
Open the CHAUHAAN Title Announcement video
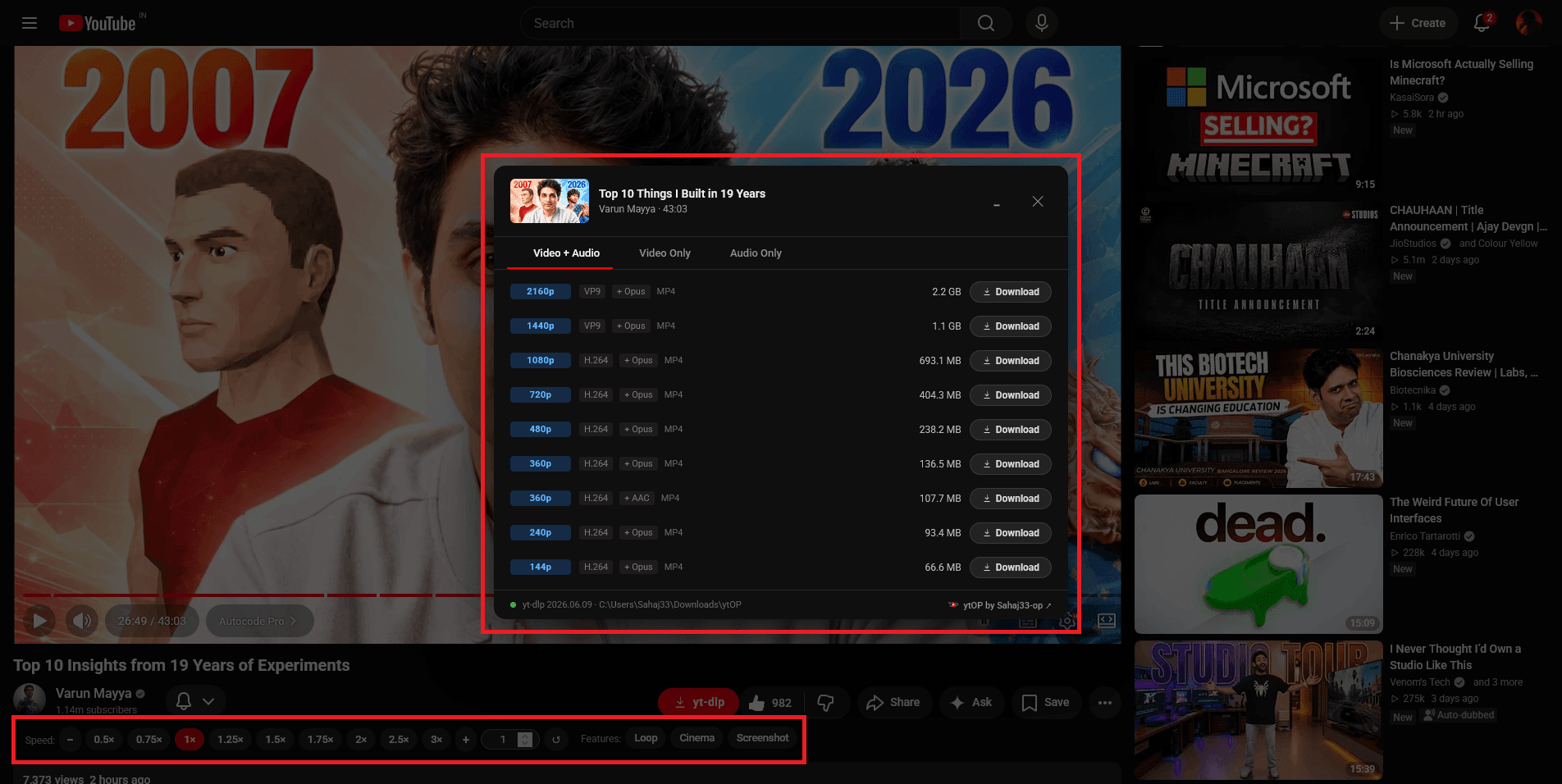1258,271
